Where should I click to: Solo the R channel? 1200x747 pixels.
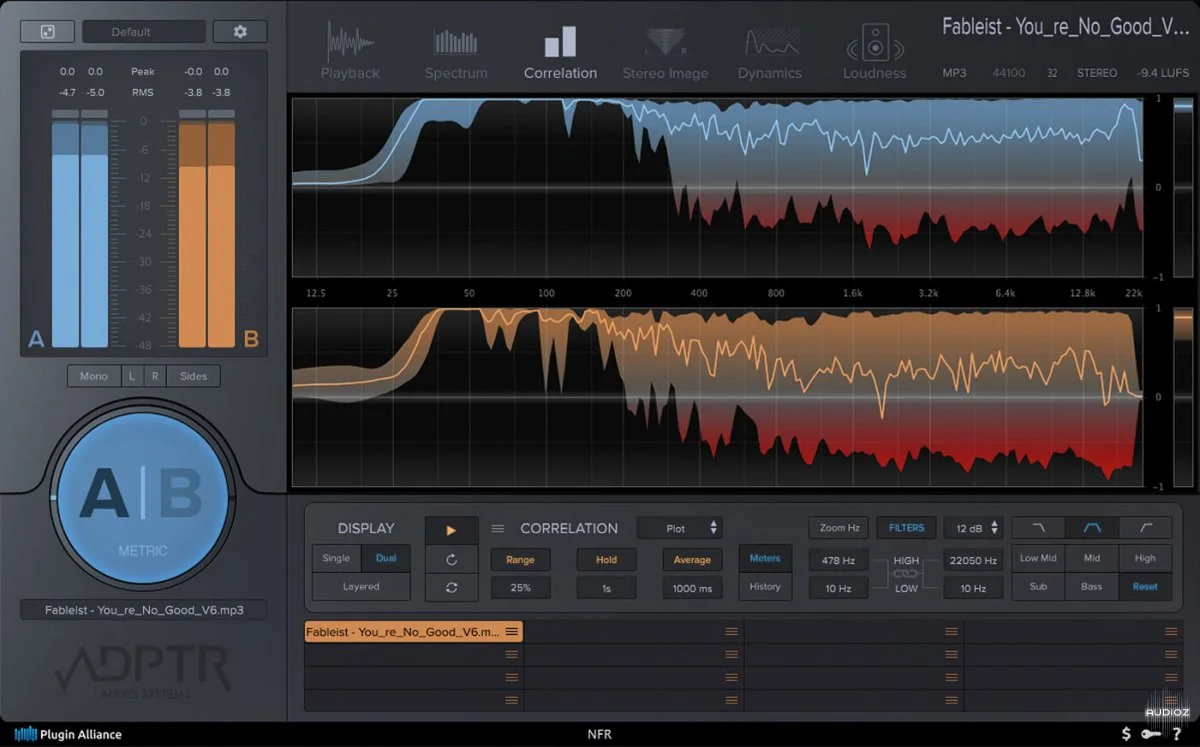154,377
